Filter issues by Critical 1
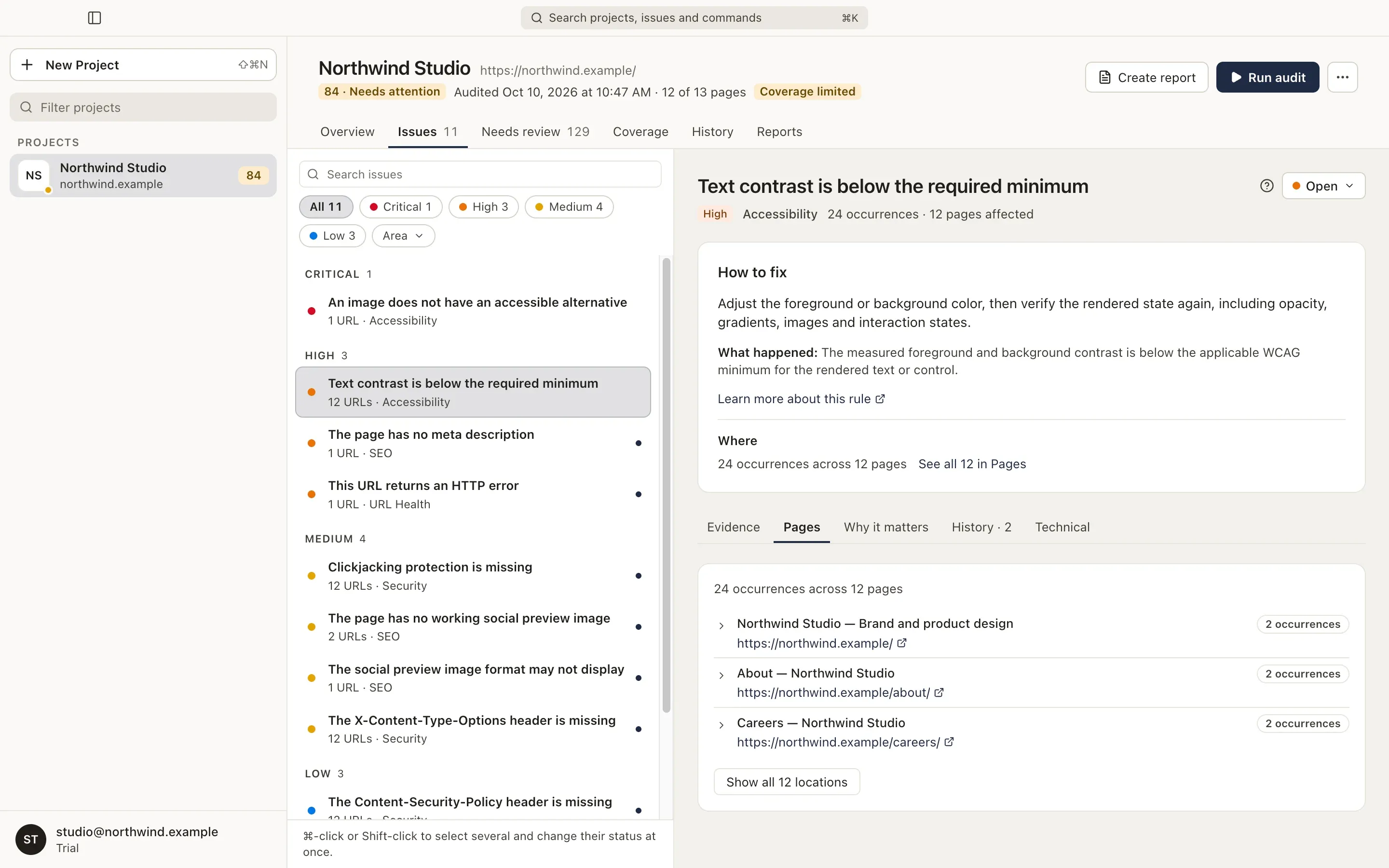The height and width of the screenshot is (868, 1389). pos(401,207)
